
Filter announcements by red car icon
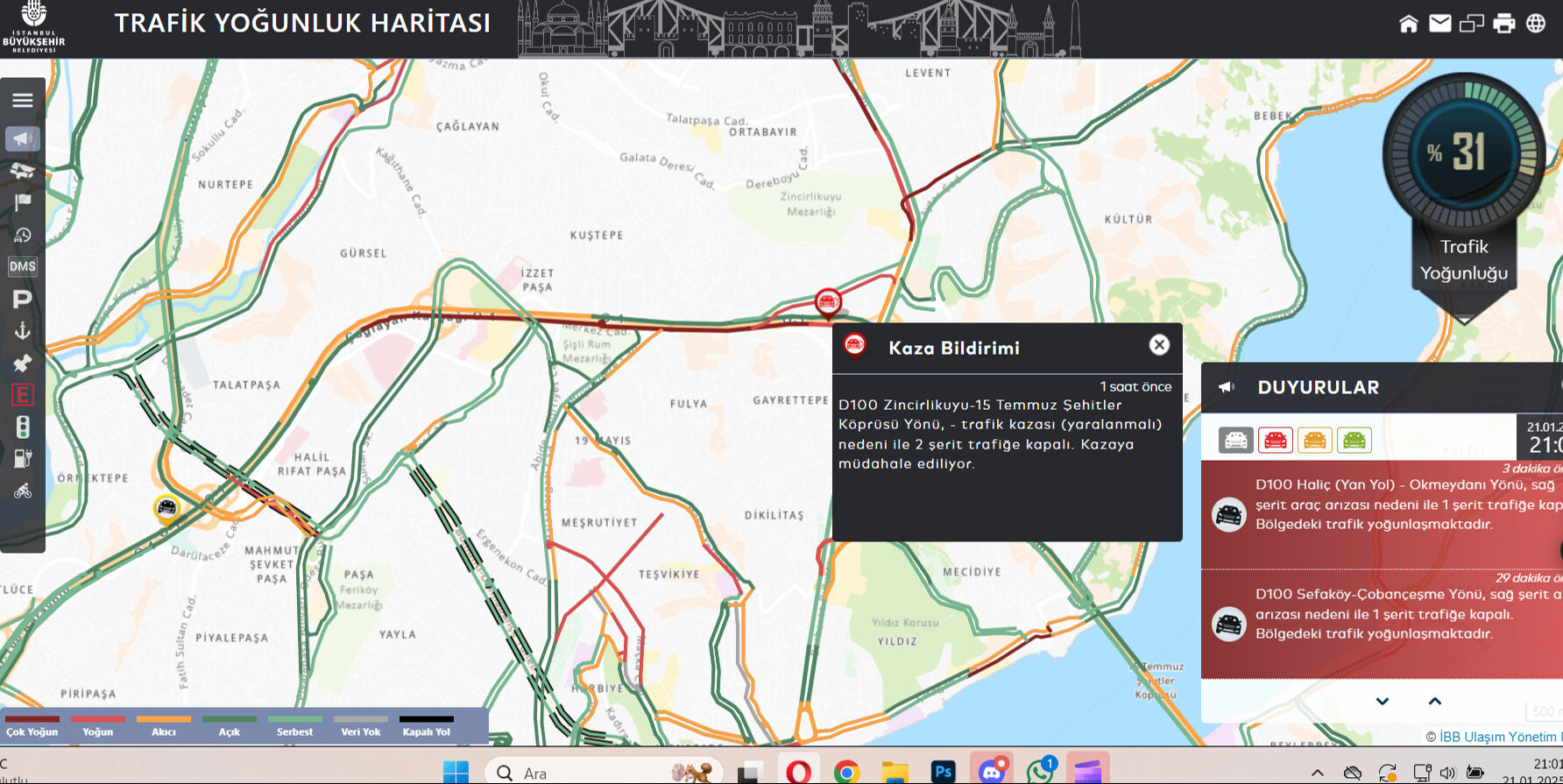(x=1275, y=440)
